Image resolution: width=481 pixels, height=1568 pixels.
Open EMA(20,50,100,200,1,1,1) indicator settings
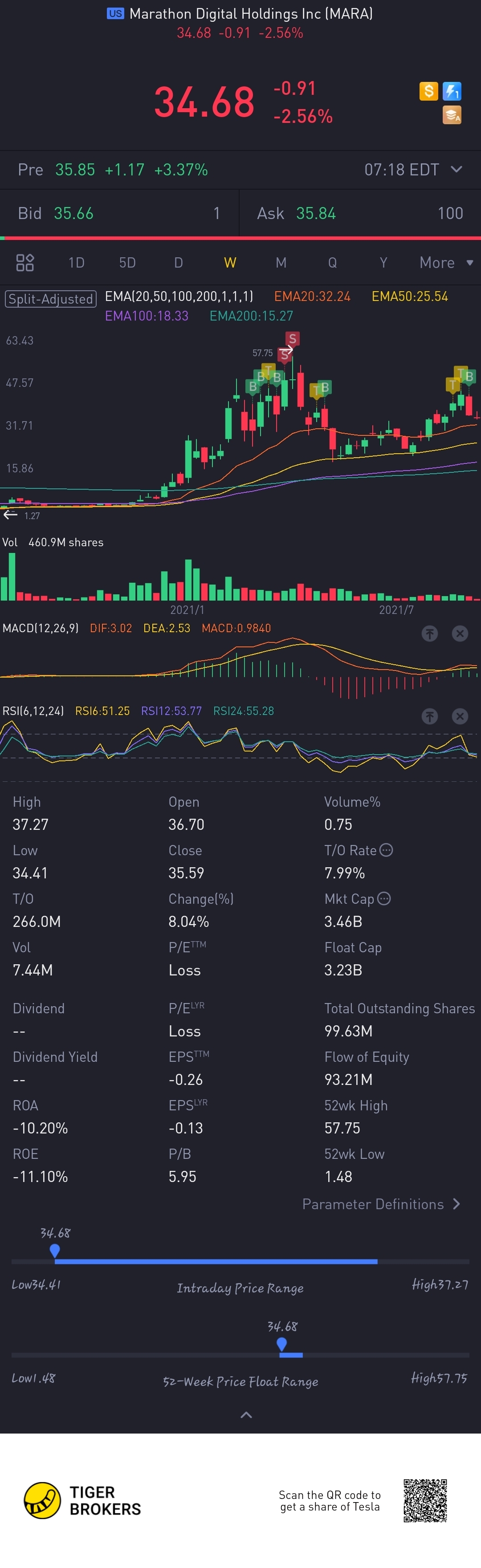[179, 297]
